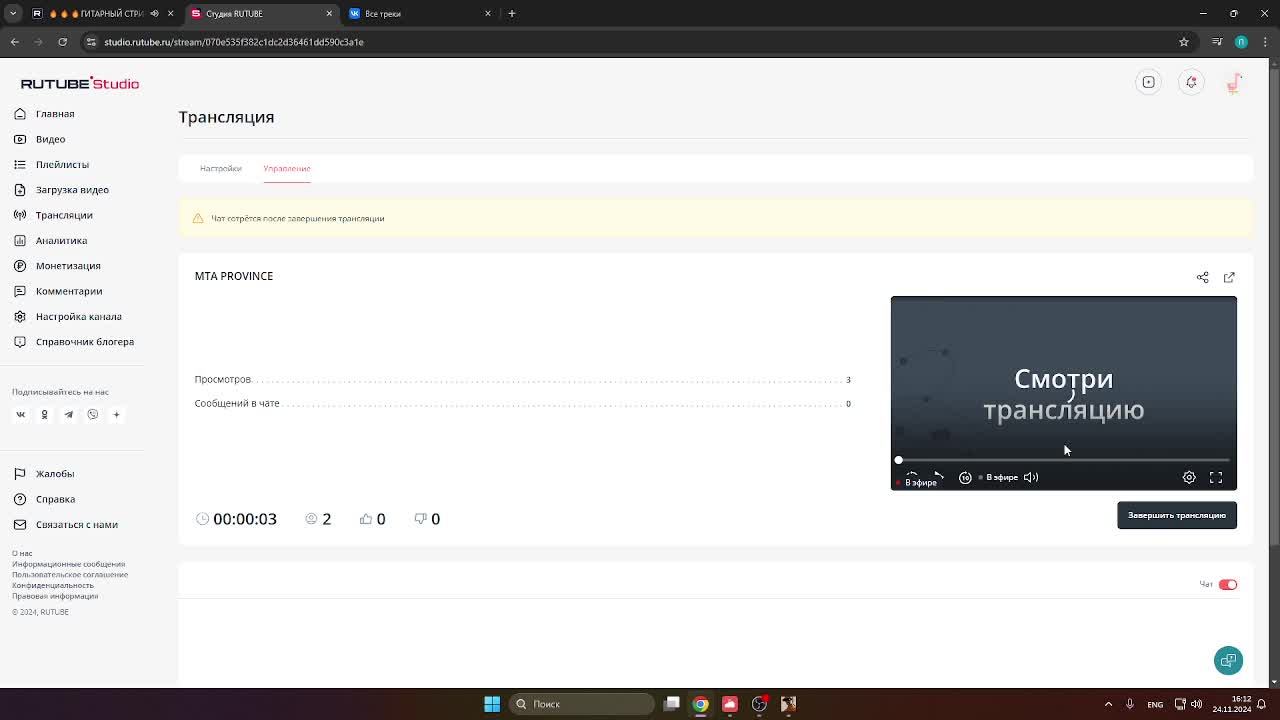The width and height of the screenshot is (1280, 720).
Task: Click the stream player progress bar
Action: pos(1063,460)
